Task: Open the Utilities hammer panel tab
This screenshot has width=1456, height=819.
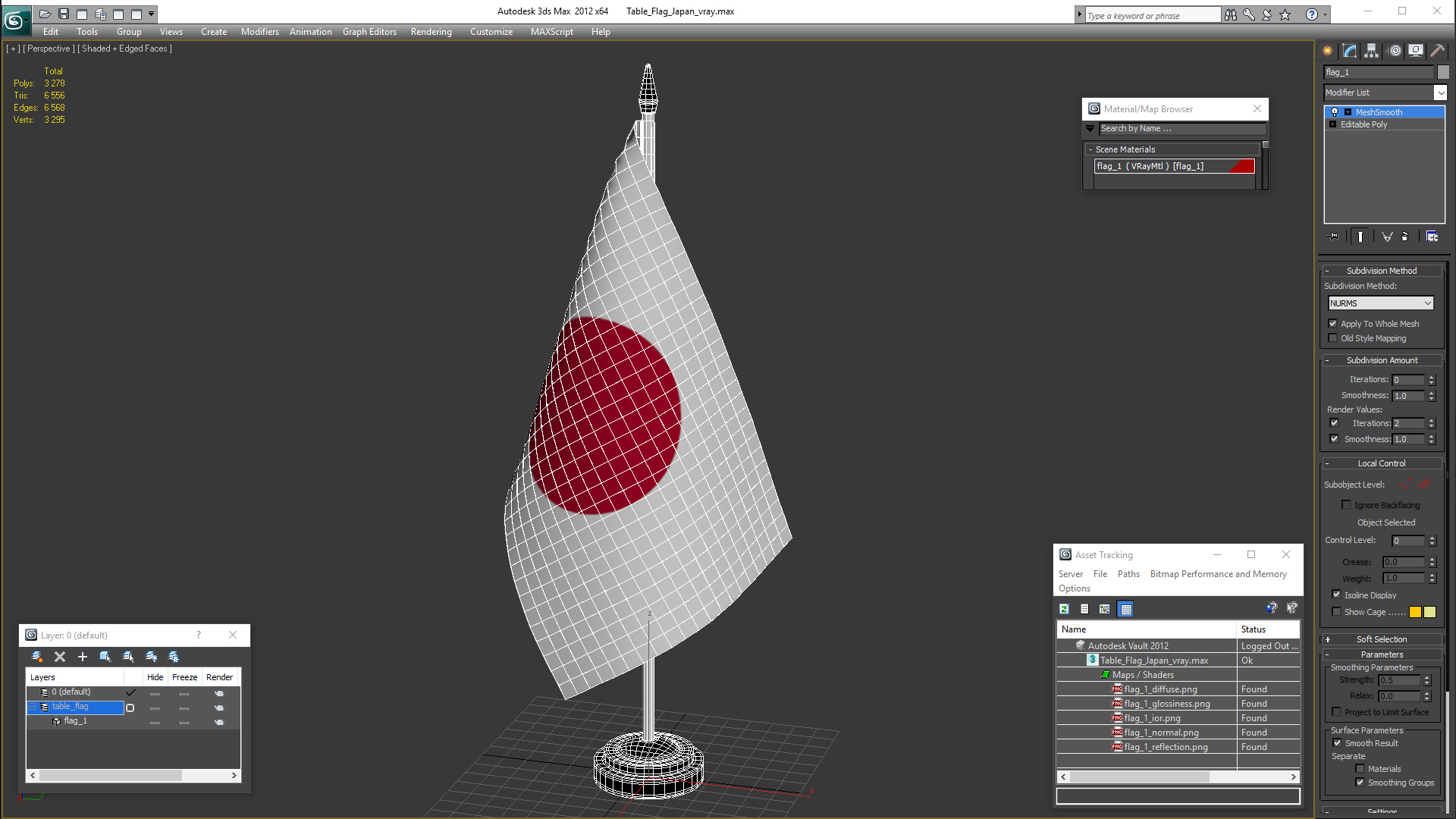Action: [1438, 51]
